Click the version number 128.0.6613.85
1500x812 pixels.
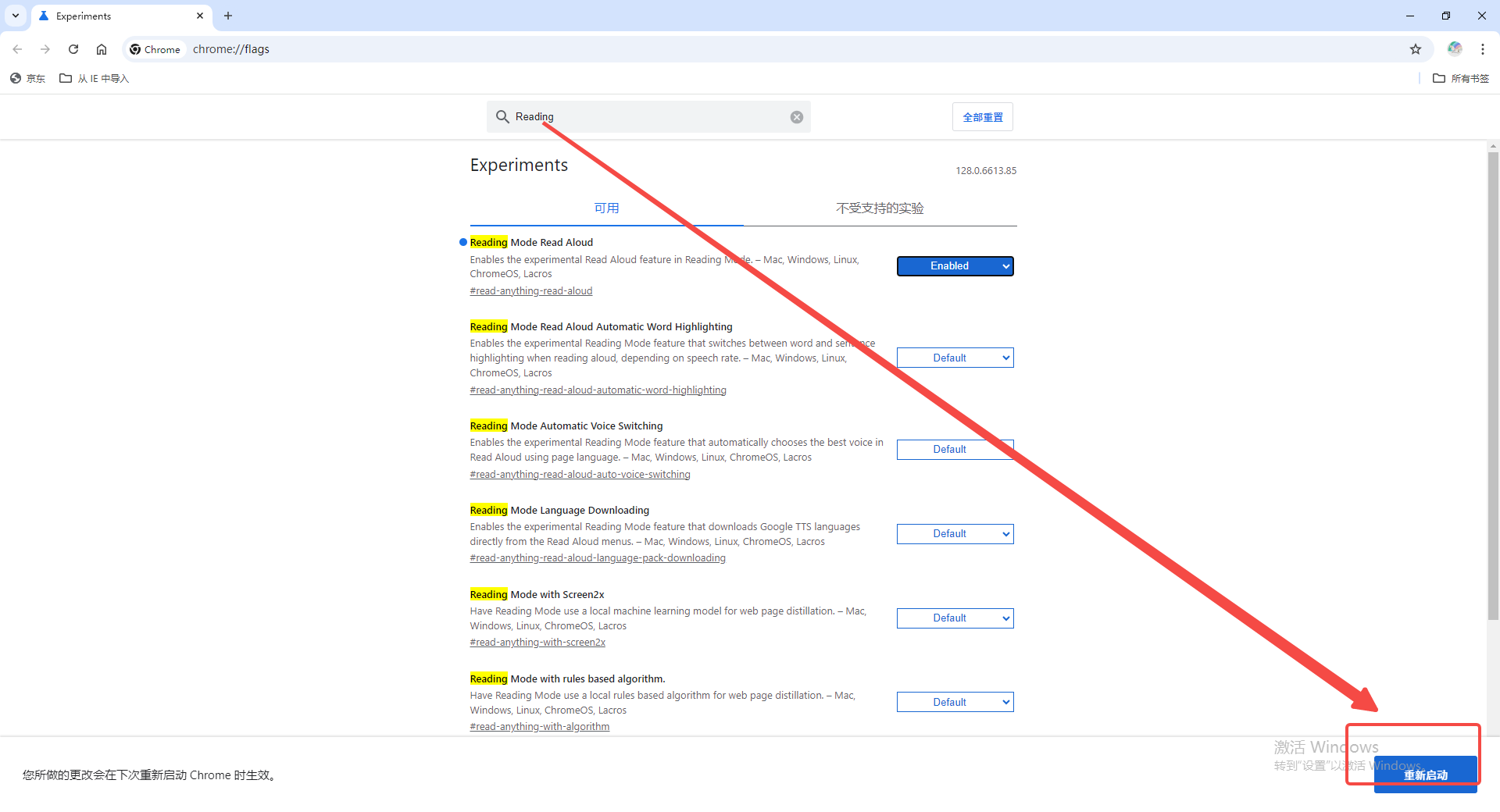click(x=986, y=170)
